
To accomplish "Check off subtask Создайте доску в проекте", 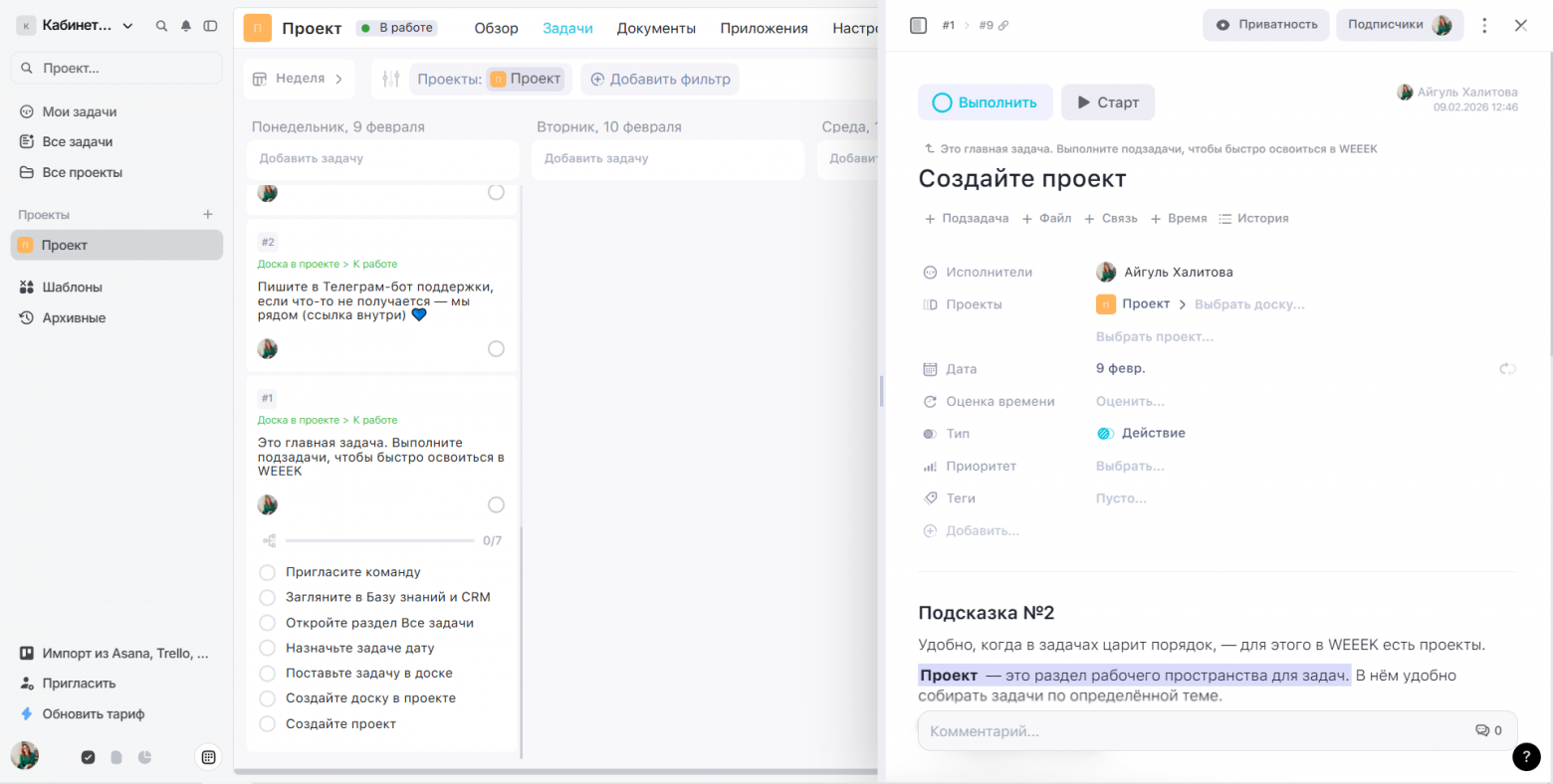I will pos(267,698).
